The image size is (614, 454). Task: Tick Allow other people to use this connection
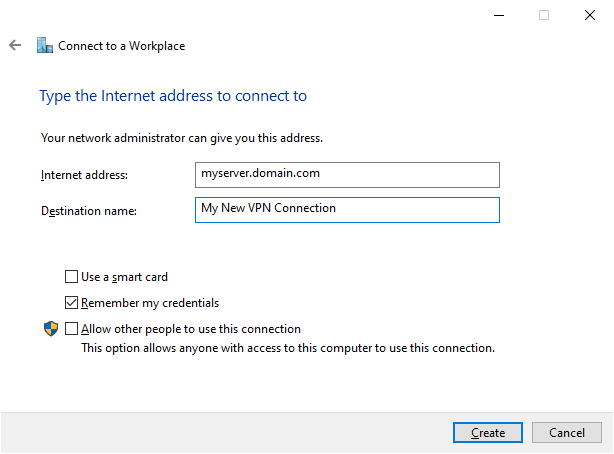point(71,329)
